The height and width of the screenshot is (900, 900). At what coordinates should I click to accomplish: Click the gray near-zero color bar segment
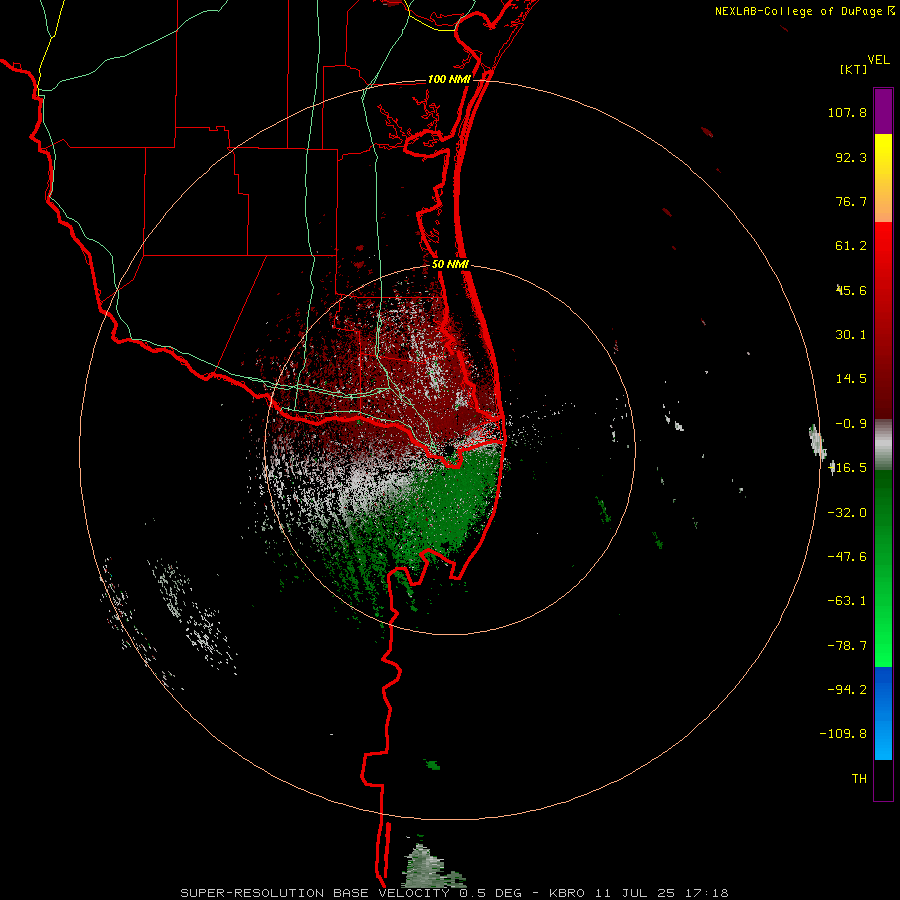pyautogui.click(x=883, y=445)
